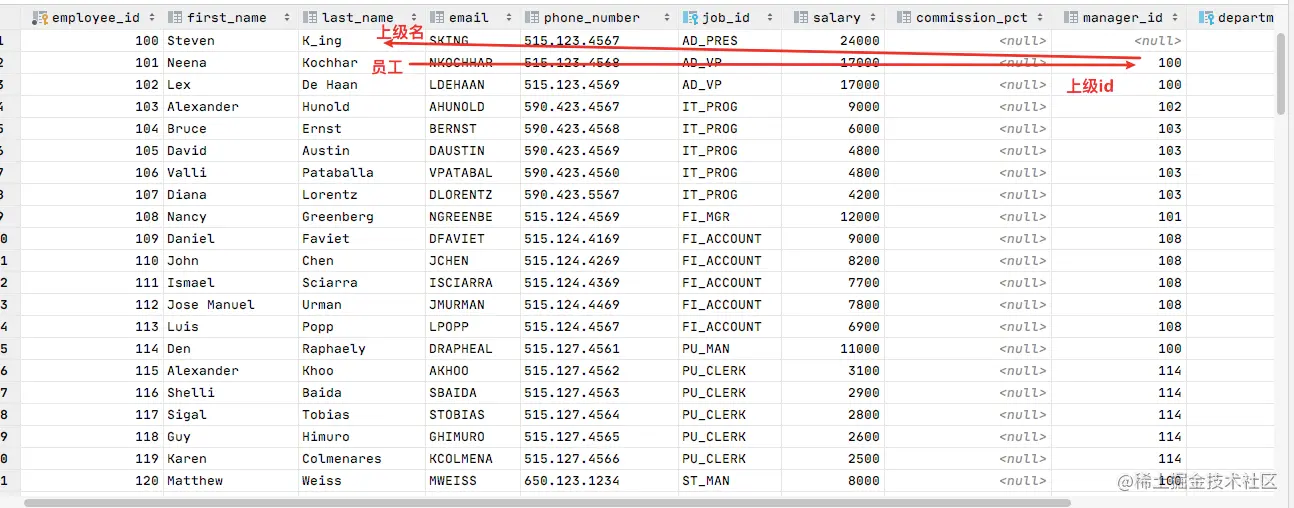Select the salary cell "11000"
Viewport: 1294px width, 508px height.
pos(860,349)
